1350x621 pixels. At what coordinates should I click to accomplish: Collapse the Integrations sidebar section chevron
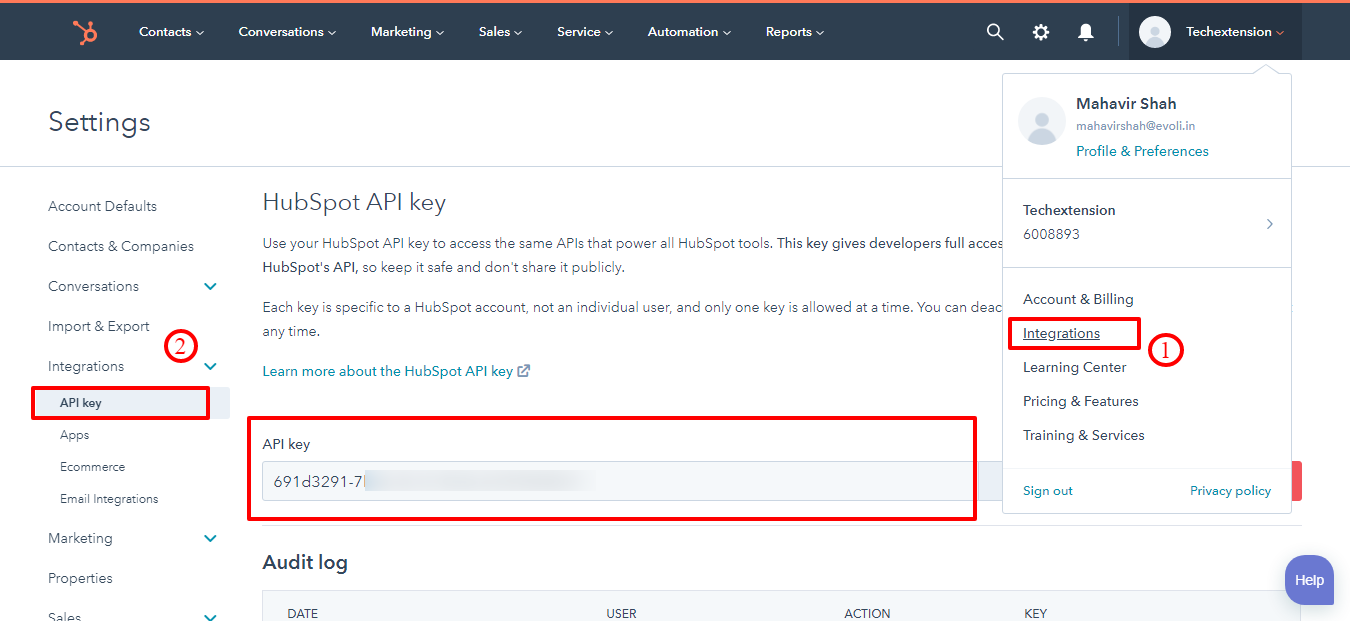click(211, 367)
